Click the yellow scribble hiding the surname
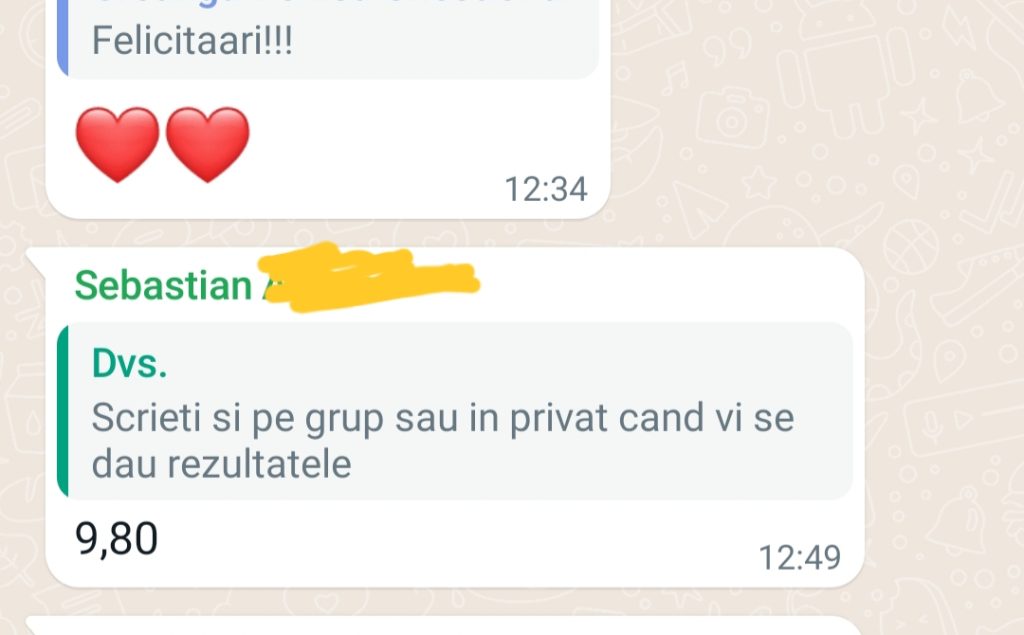 (x=370, y=277)
